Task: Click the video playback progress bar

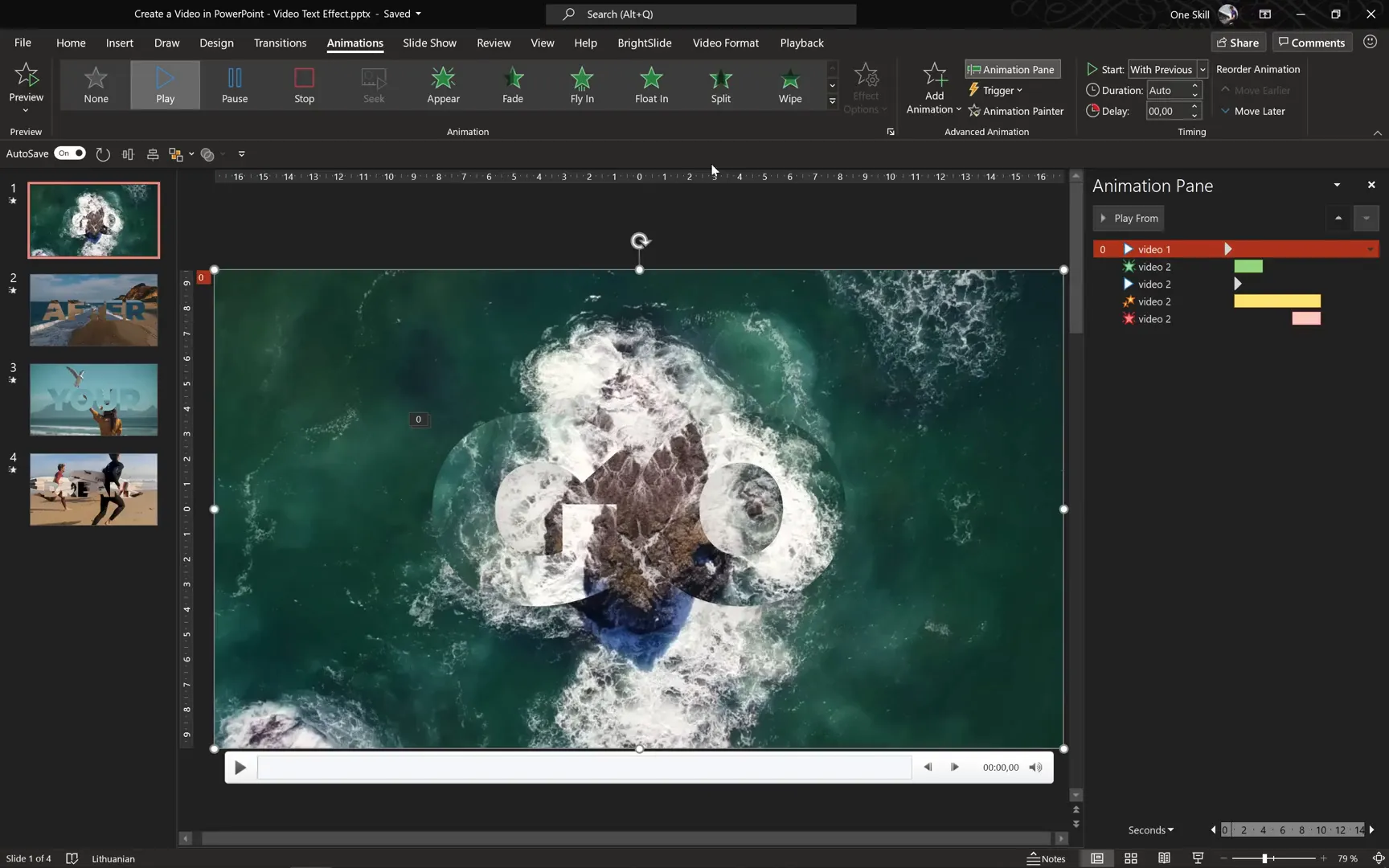Action: [584, 767]
